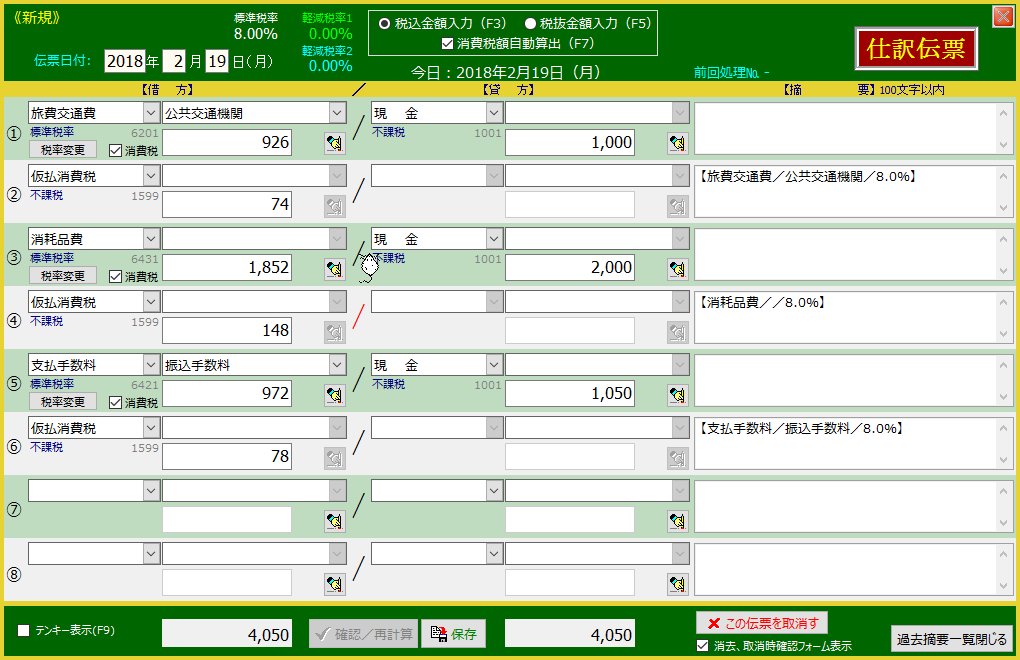Open the 旅費交通費 account dropdown
Screen dimensions: 1020x660
[150, 113]
